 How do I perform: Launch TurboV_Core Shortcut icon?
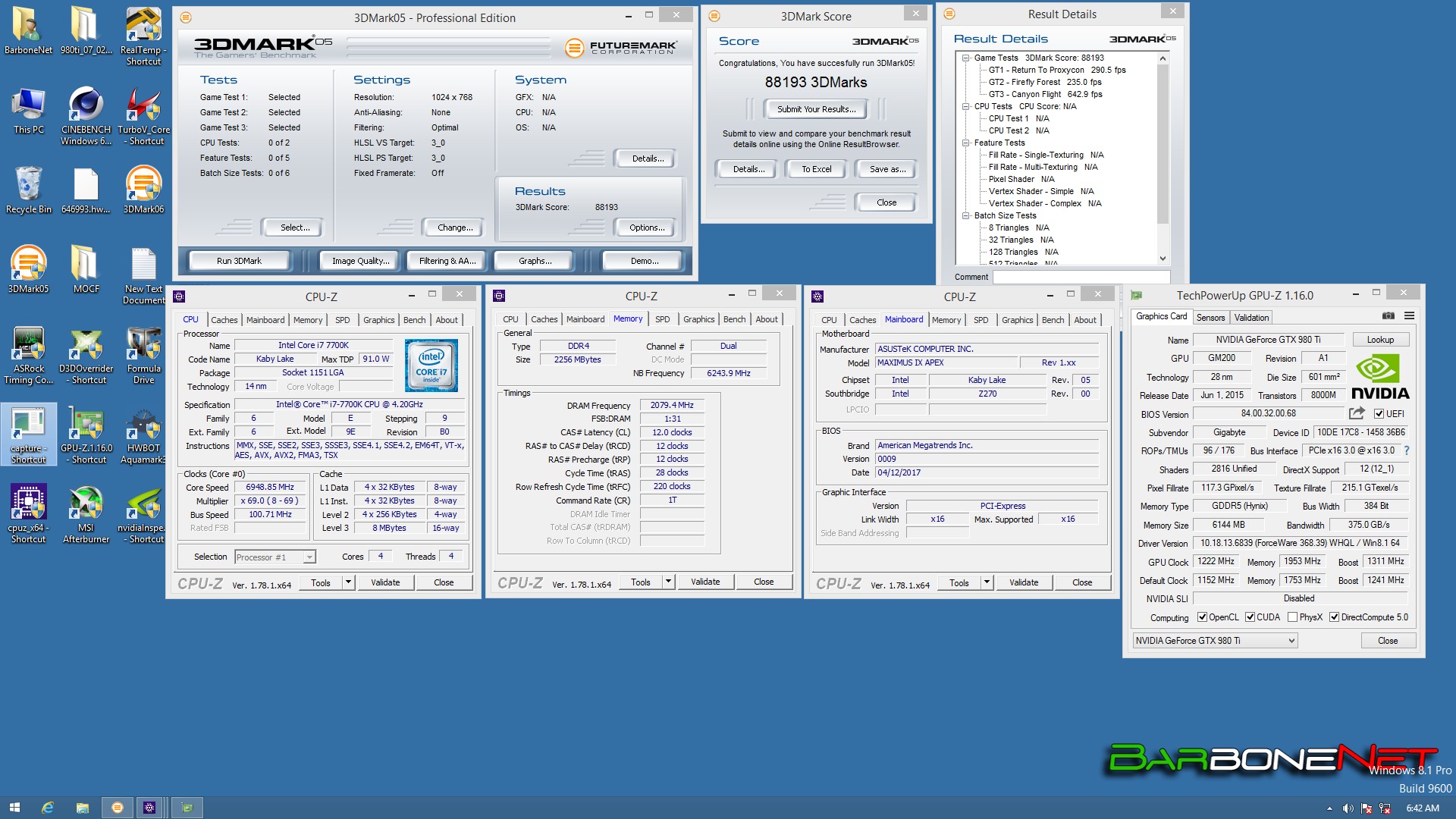[143, 116]
